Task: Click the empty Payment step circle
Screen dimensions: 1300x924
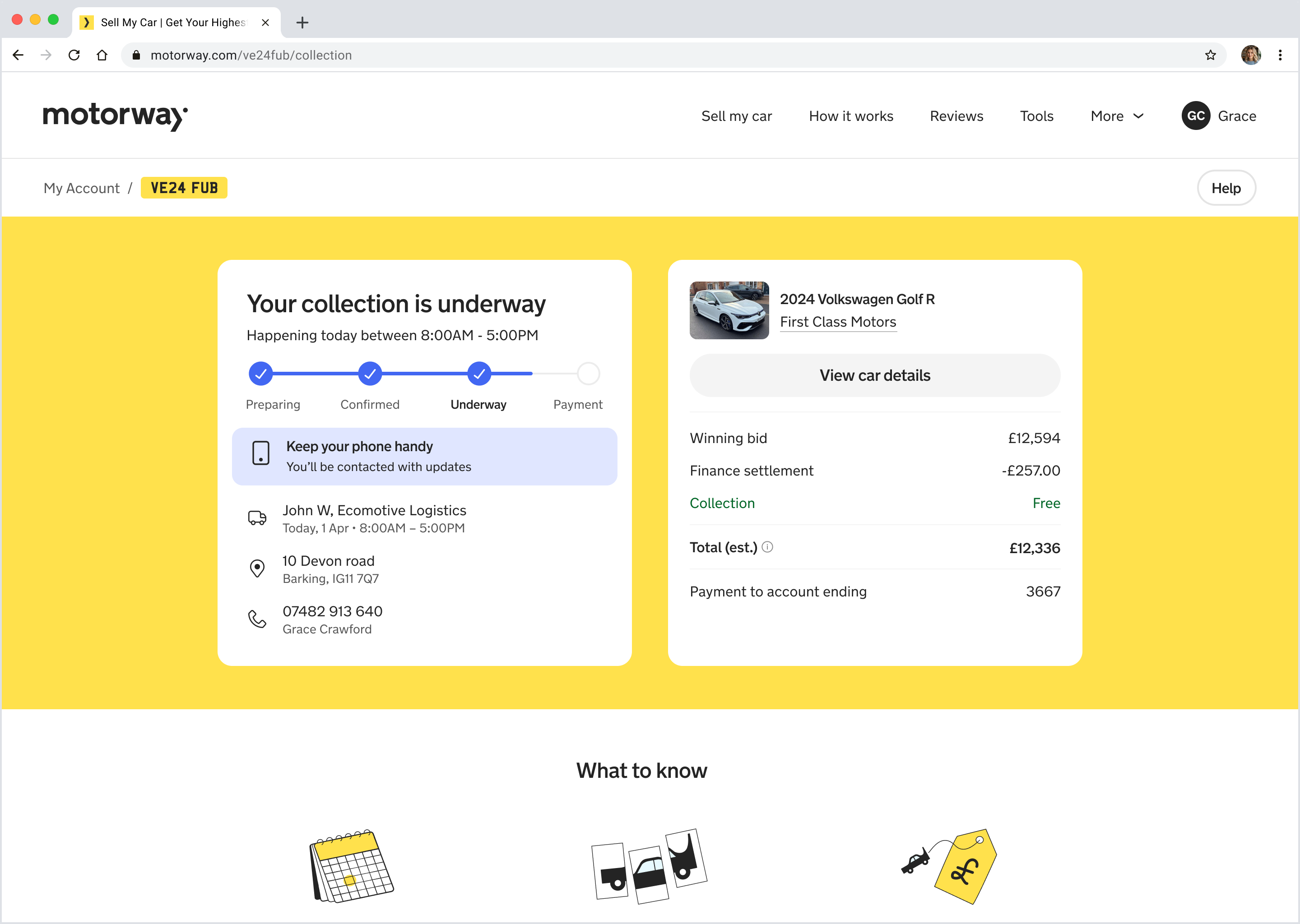Action: point(588,374)
